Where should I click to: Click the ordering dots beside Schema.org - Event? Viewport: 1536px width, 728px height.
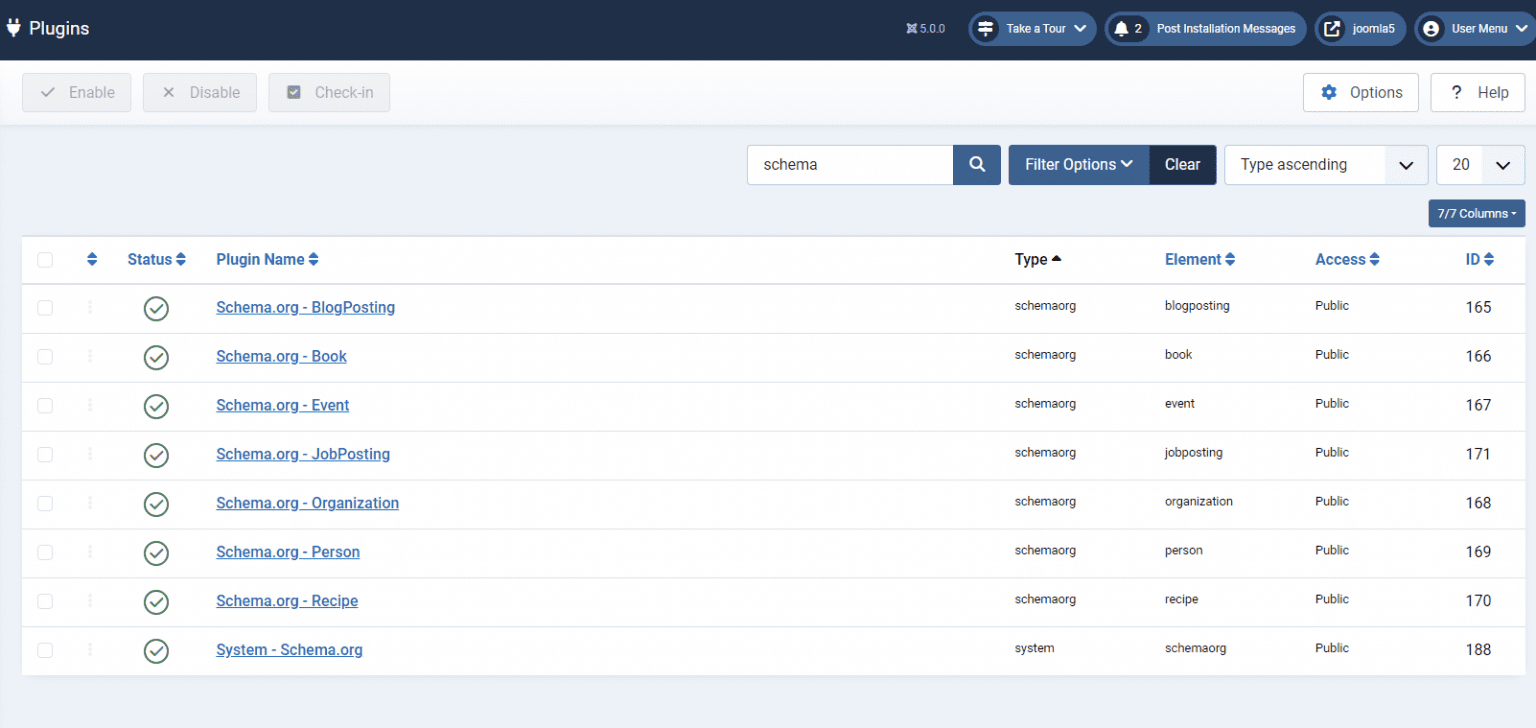(x=90, y=406)
